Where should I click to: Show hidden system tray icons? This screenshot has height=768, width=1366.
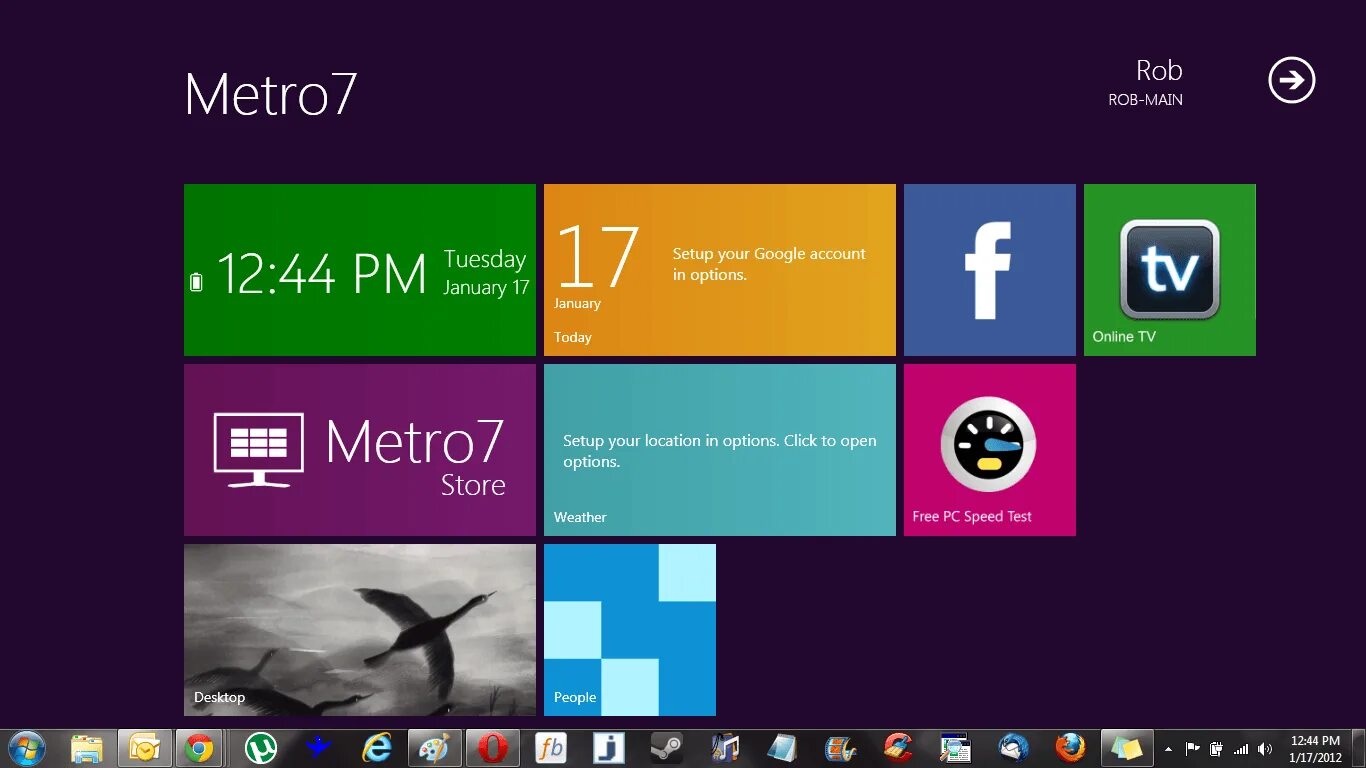pyautogui.click(x=1168, y=749)
